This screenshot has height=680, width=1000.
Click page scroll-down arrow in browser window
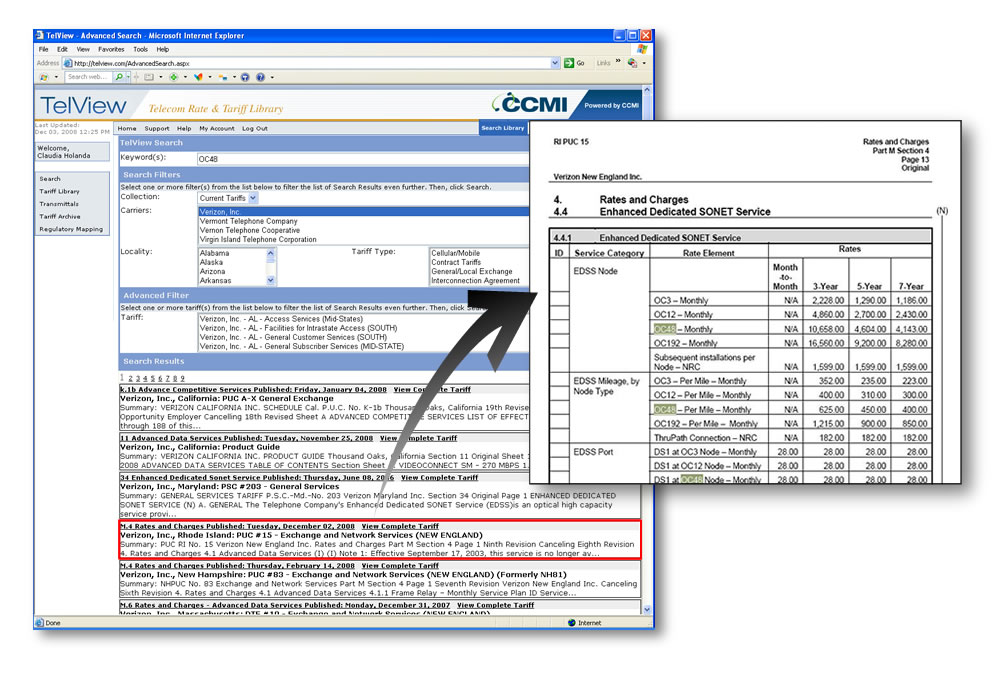[x=647, y=610]
